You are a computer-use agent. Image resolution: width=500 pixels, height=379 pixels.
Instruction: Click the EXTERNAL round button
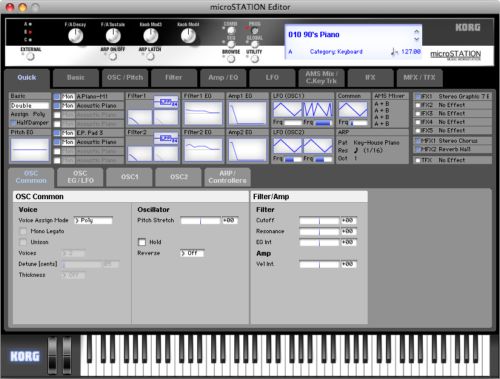[x=30, y=57]
